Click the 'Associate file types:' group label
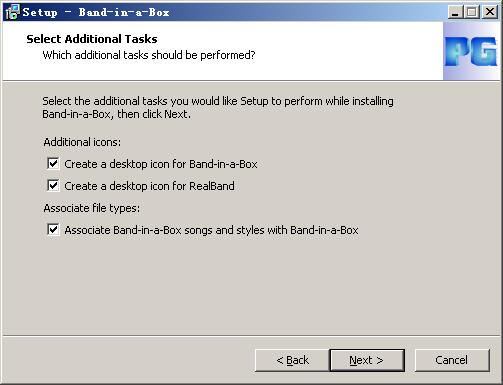Image resolution: width=503 pixels, height=385 pixels. coord(92,208)
